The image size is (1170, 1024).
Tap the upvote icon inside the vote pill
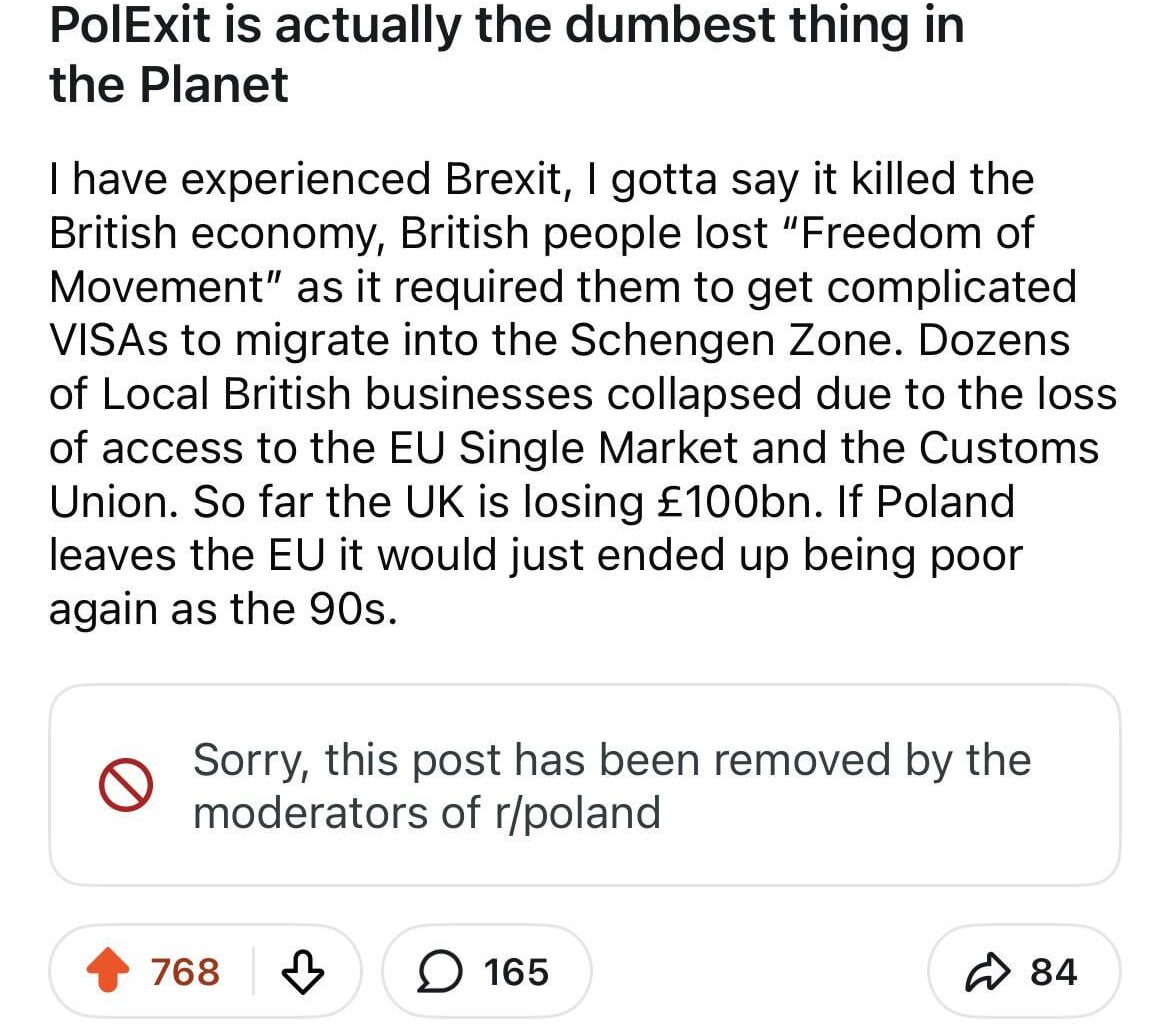point(109,969)
